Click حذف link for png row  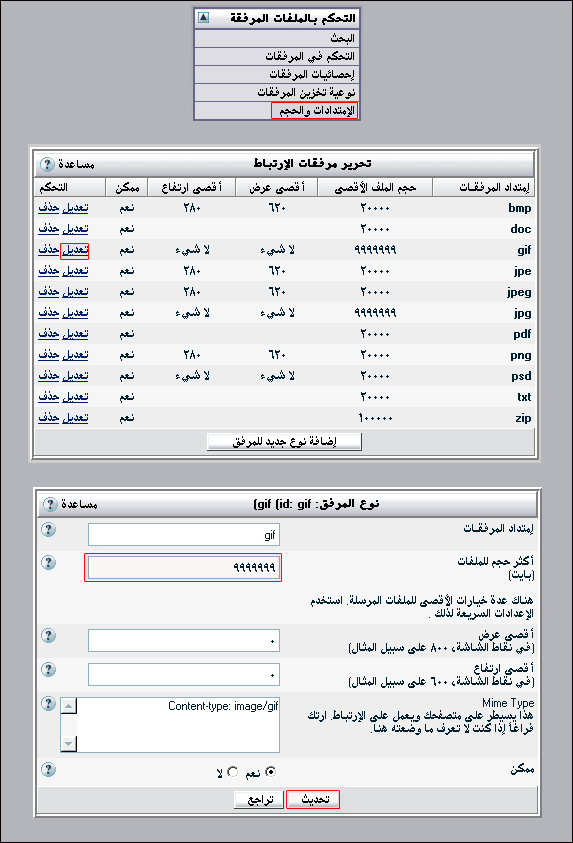(x=48, y=354)
